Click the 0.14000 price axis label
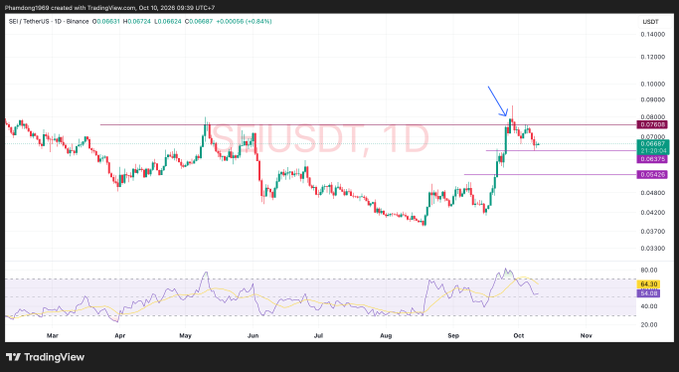679x372 pixels. click(653, 34)
